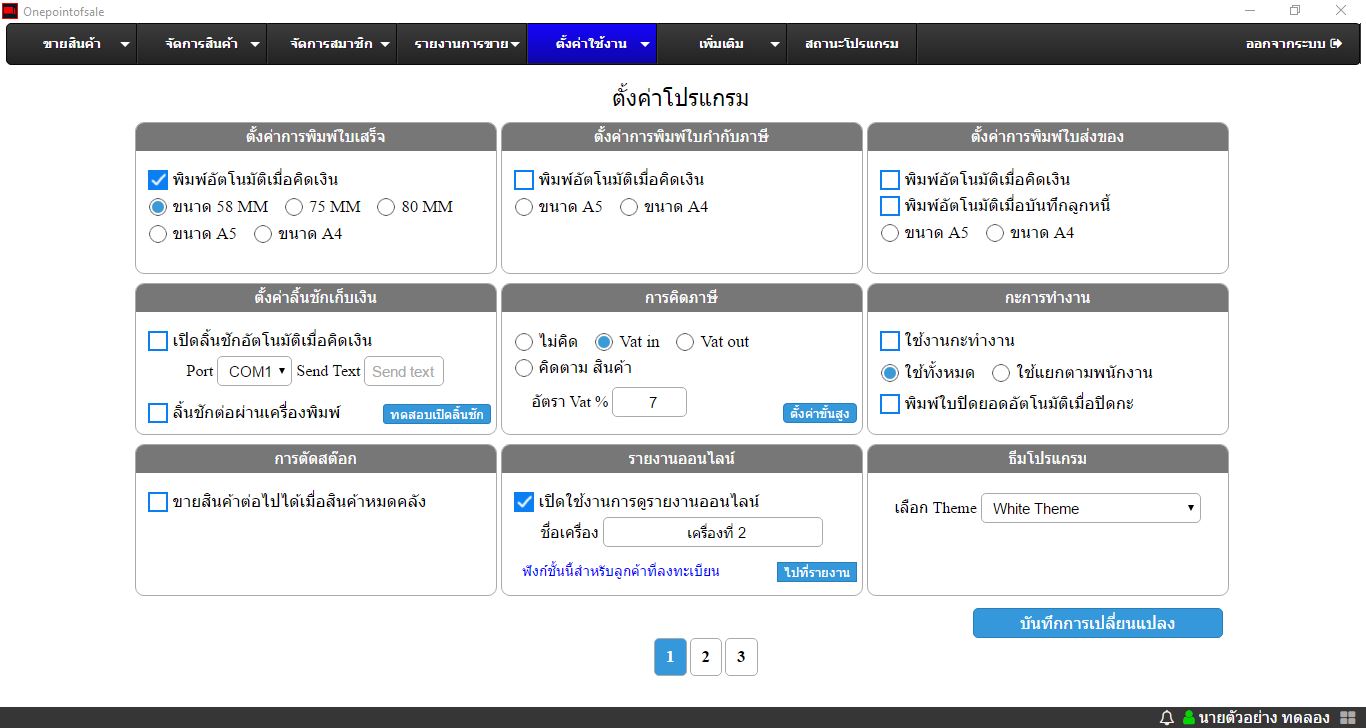1366x728 pixels.
Task: Uncheck auto print receipt checkbox
Action: point(157,180)
